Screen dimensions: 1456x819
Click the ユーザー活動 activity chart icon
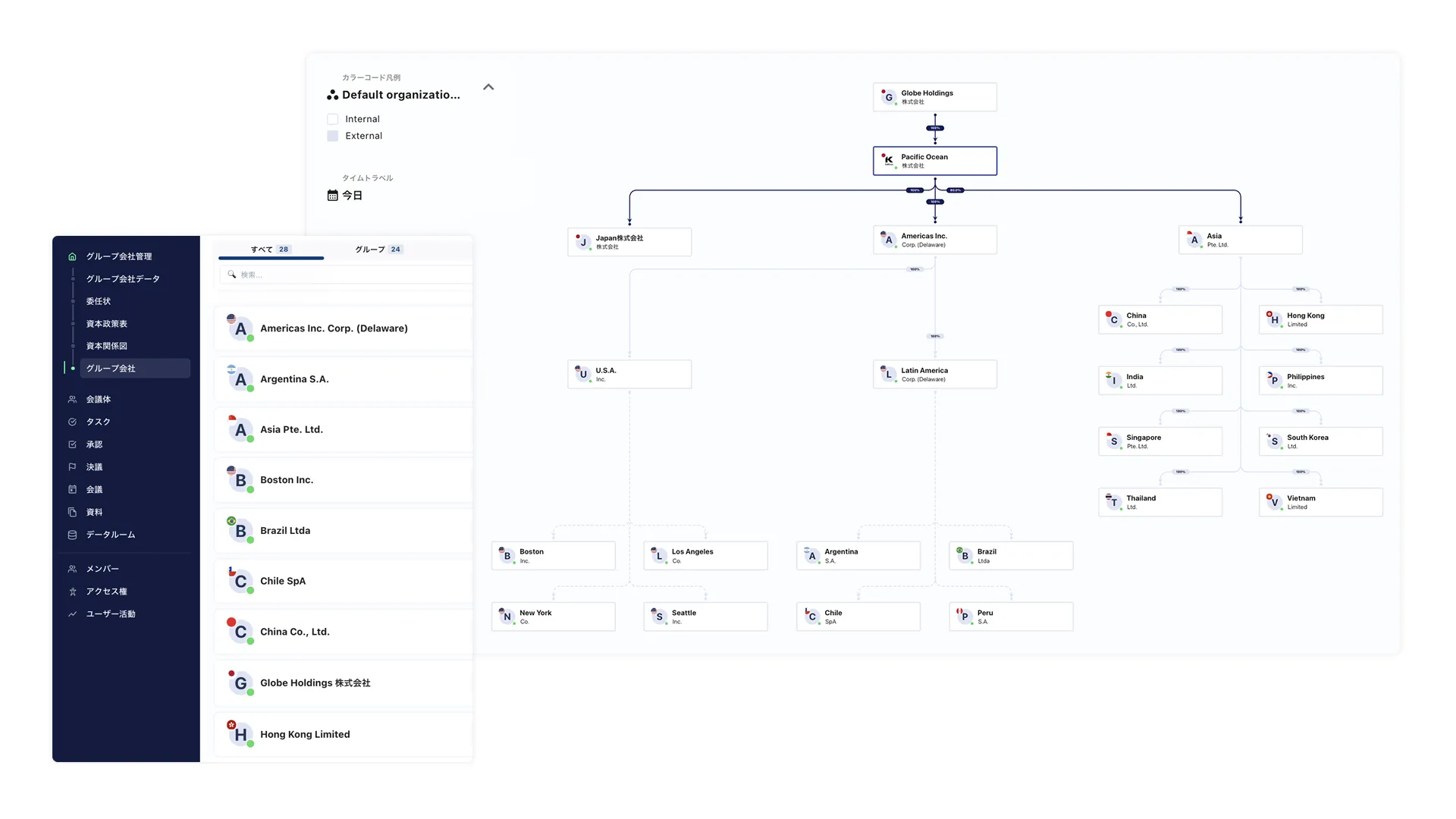click(x=72, y=614)
